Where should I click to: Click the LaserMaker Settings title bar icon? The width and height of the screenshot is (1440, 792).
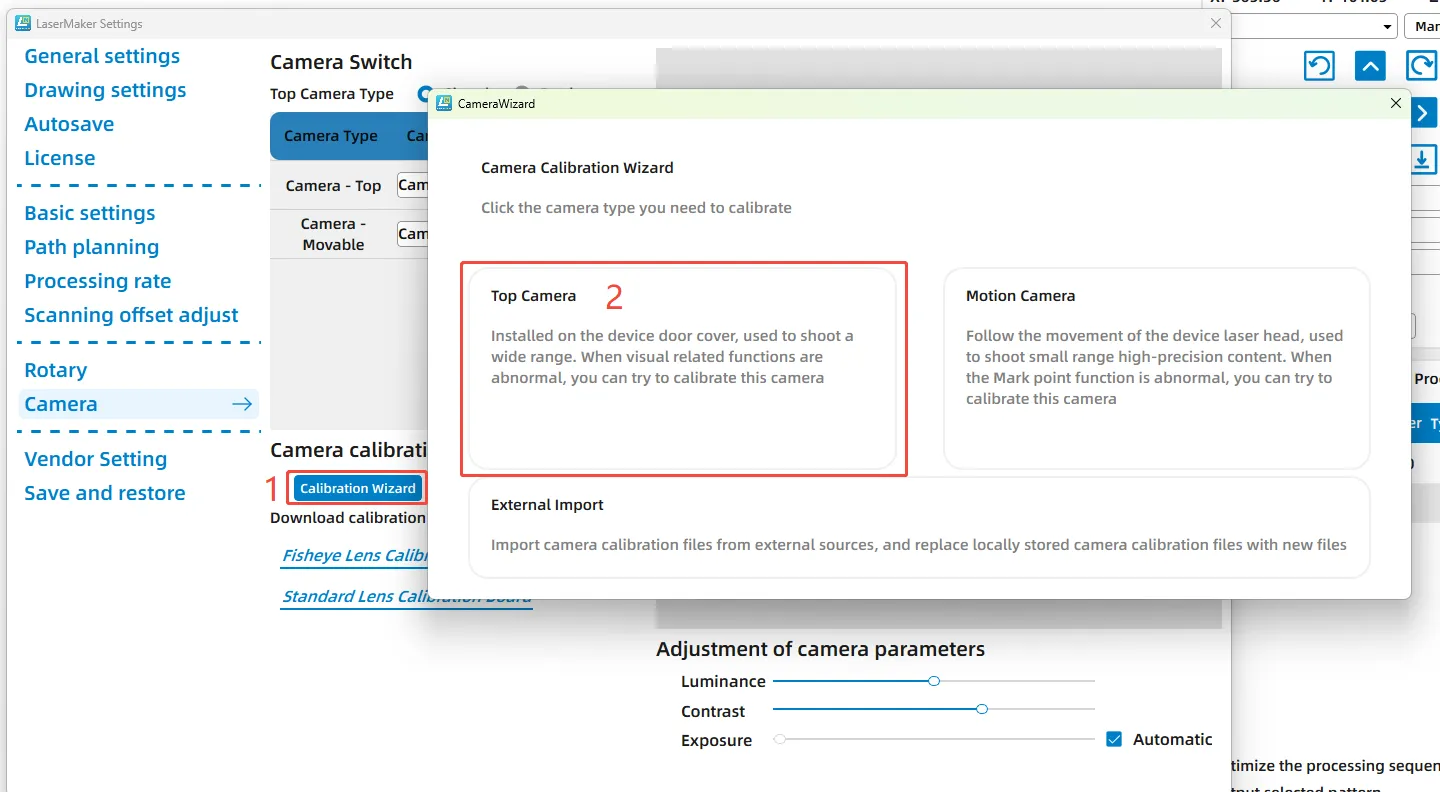(x=23, y=23)
